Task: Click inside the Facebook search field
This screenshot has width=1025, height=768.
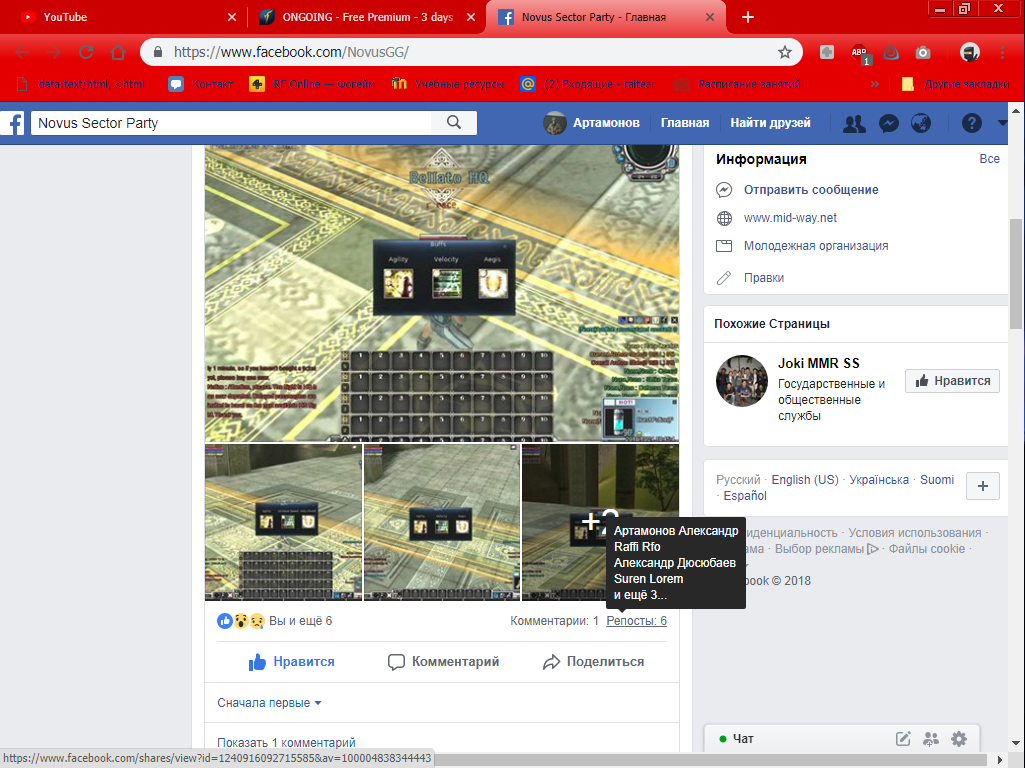Action: (x=230, y=123)
